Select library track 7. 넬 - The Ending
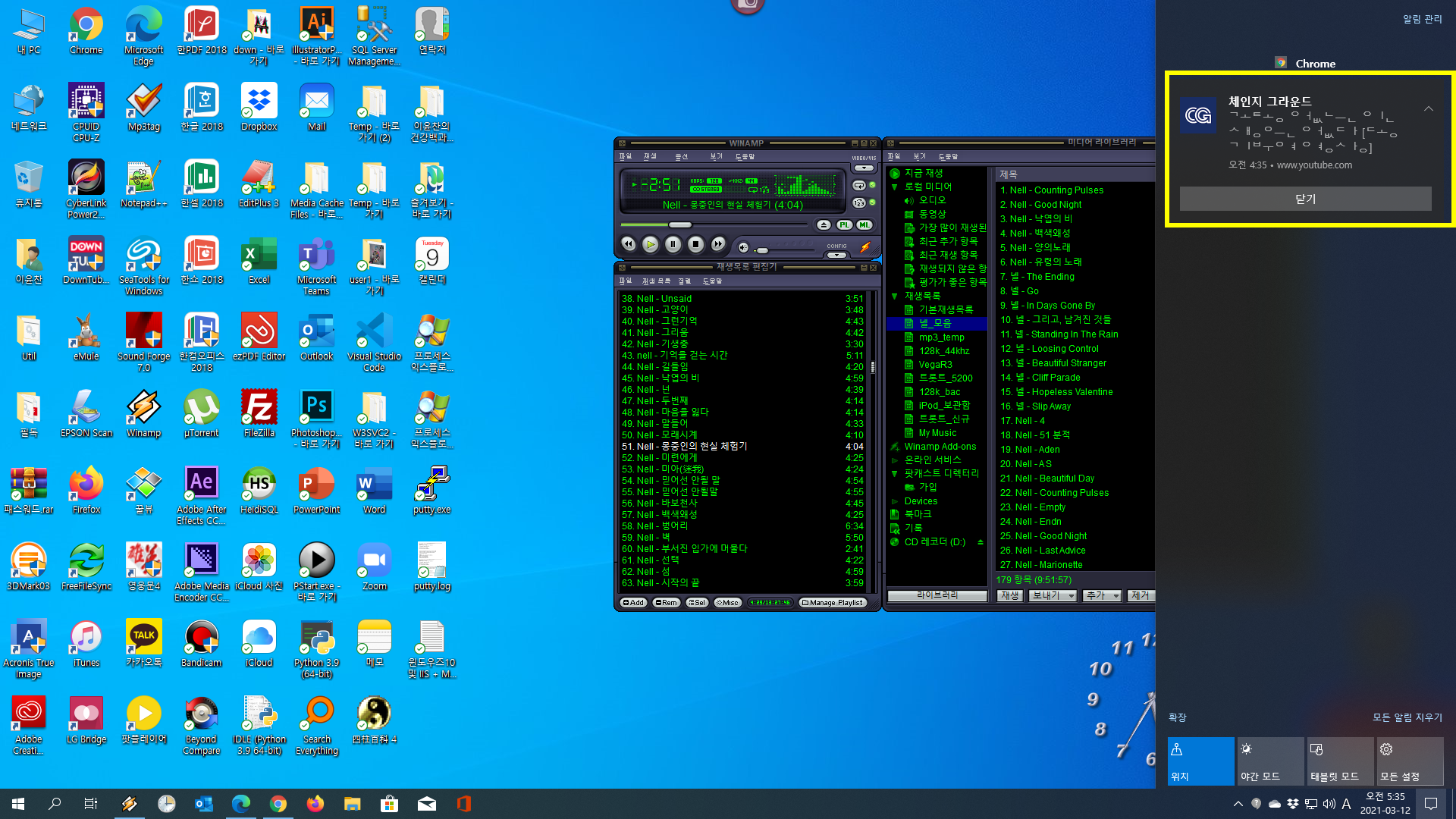Viewport: 1456px width, 819px height. 1075,277
